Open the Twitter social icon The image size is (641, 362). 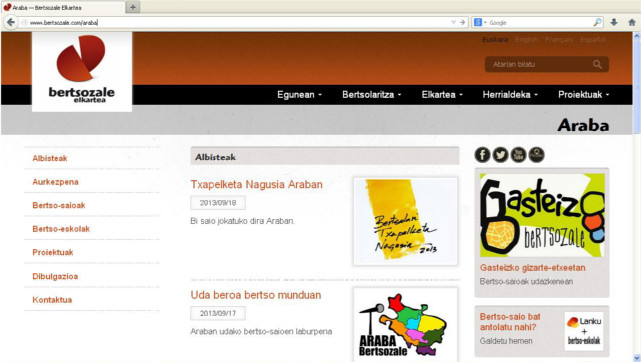[x=500, y=155]
